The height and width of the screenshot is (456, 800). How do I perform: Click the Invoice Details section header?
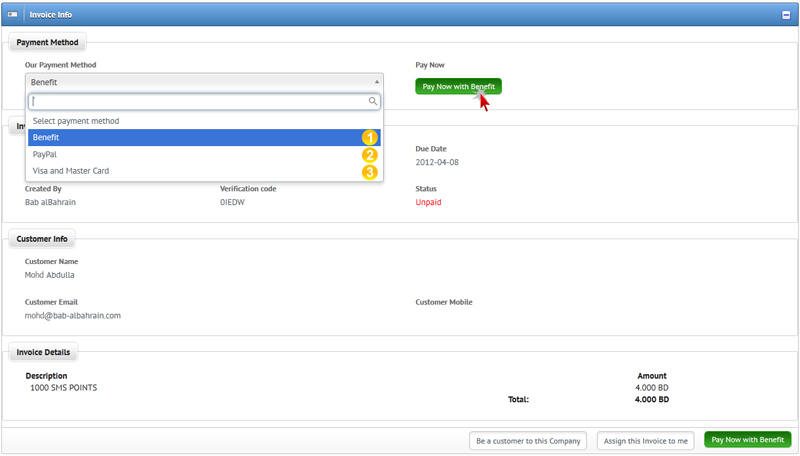45,352
